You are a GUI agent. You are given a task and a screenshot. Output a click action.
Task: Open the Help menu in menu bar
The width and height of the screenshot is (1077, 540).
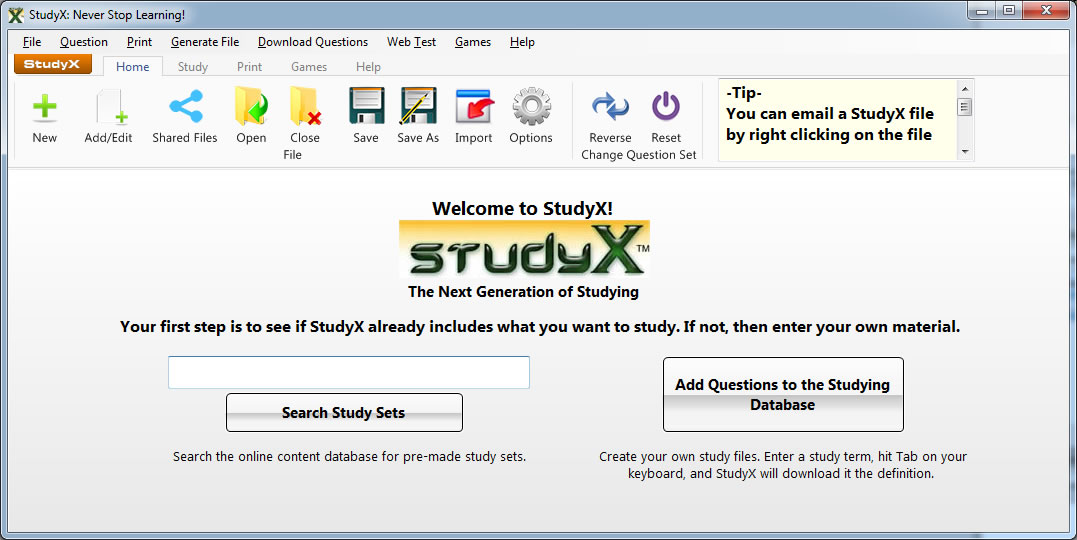pyautogui.click(x=522, y=42)
